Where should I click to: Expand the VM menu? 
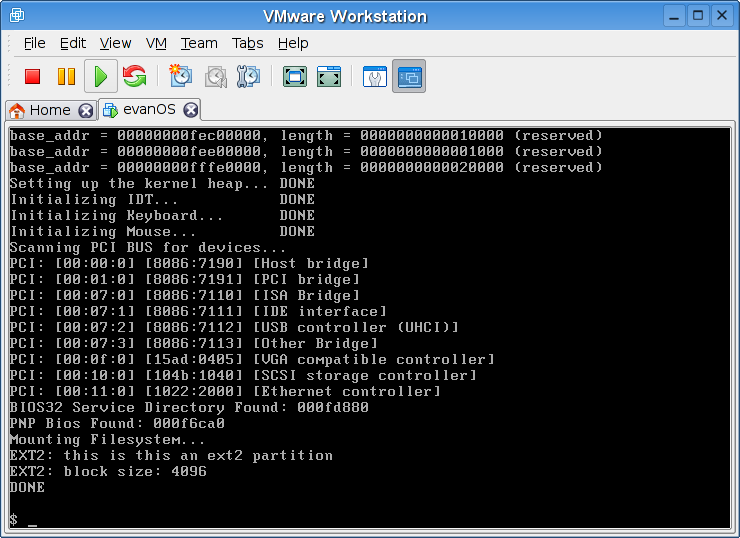pos(156,43)
